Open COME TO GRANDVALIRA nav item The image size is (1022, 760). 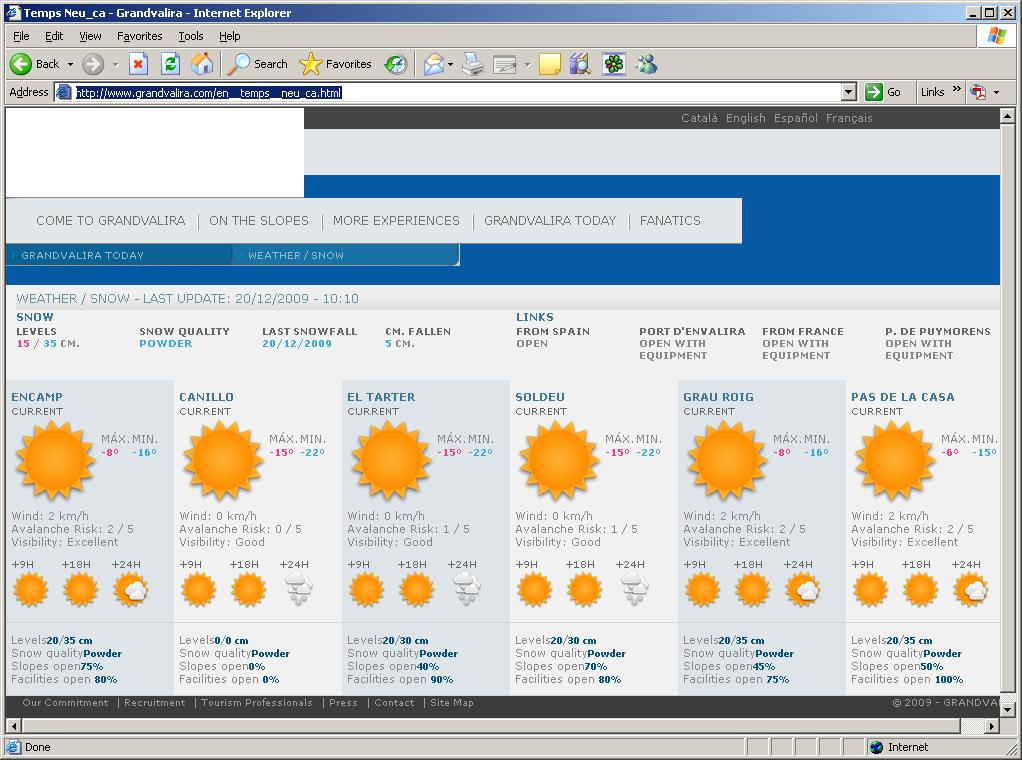pyautogui.click(x=111, y=220)
